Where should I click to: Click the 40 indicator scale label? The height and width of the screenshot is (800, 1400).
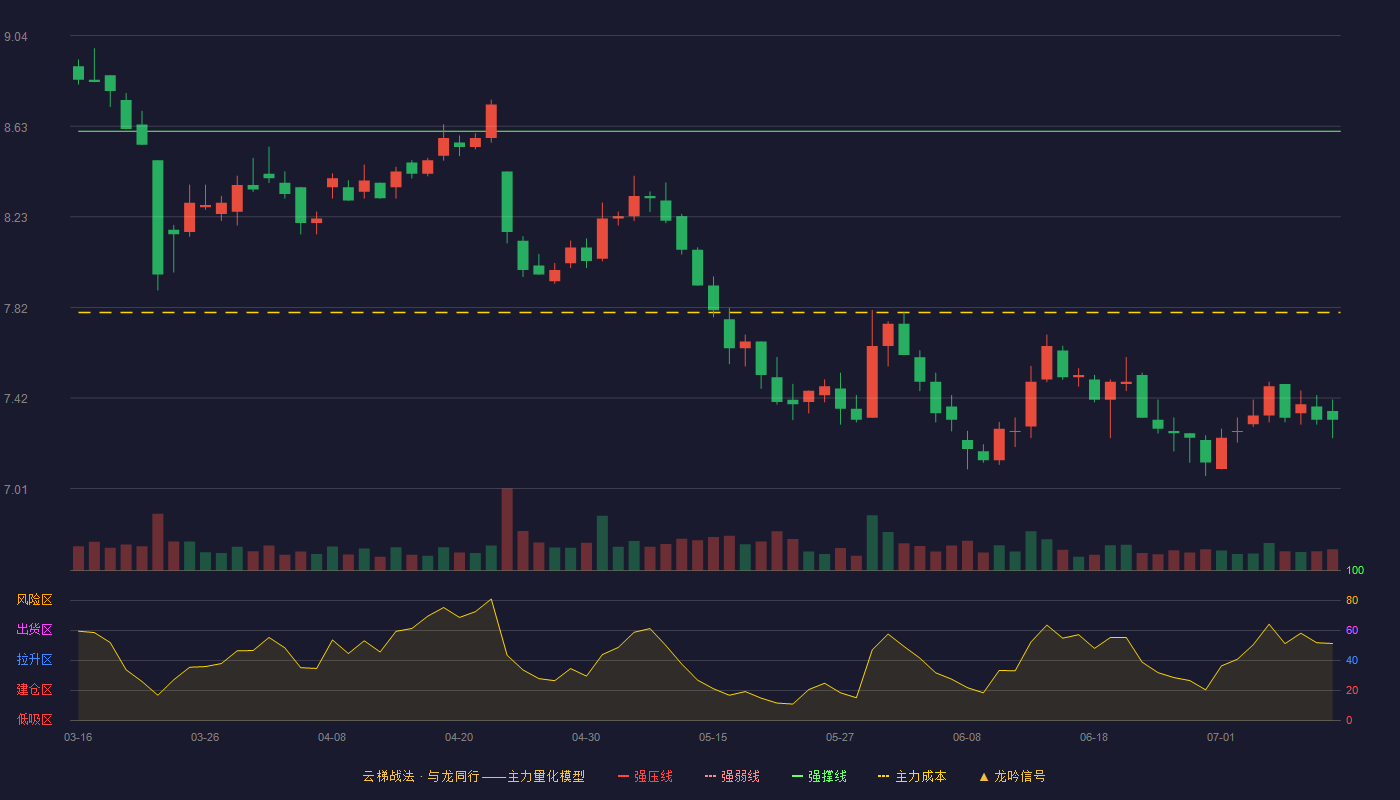click(x=1352, y=660)
